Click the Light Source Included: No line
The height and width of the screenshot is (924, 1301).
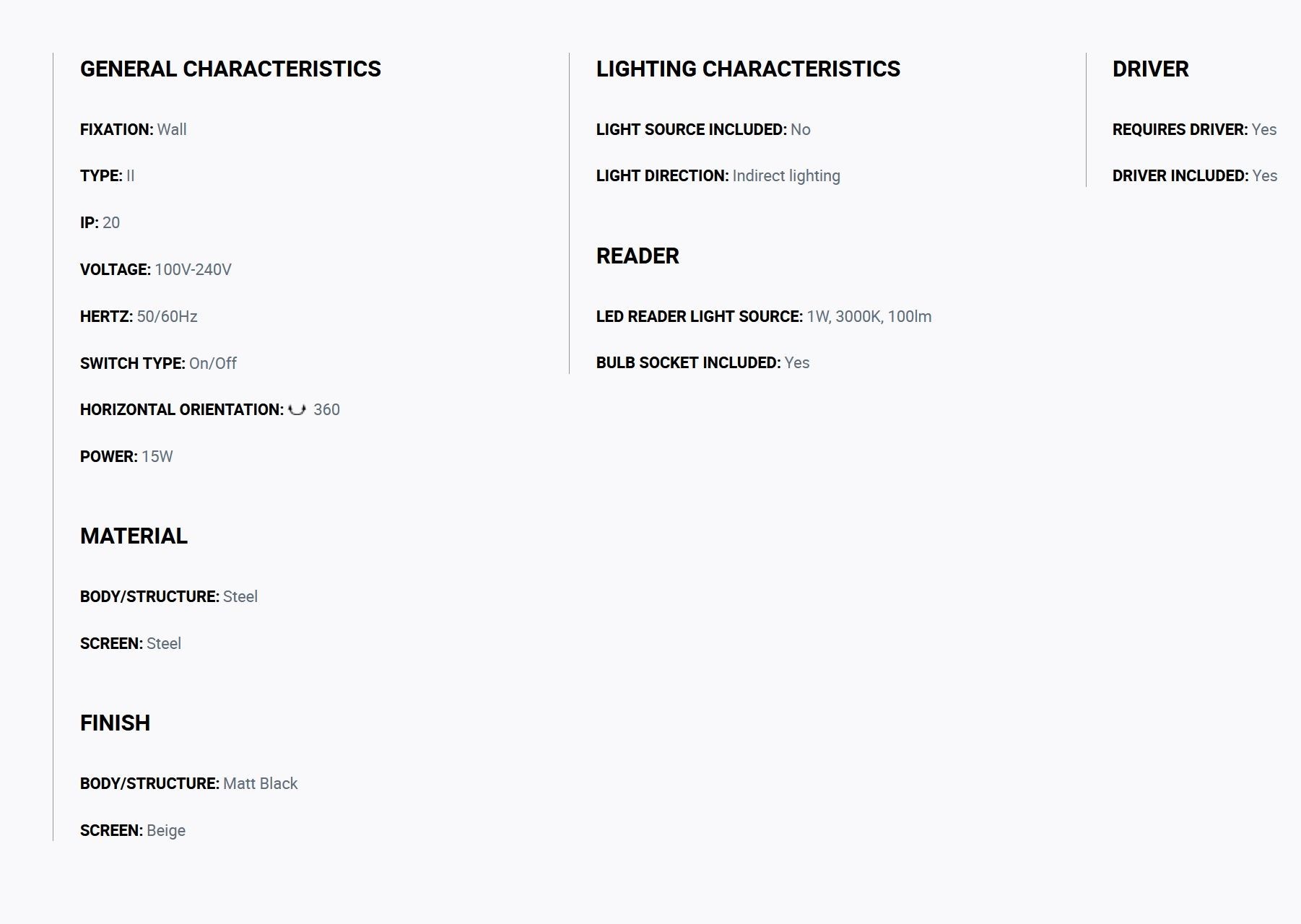click(x=703, y=129)
